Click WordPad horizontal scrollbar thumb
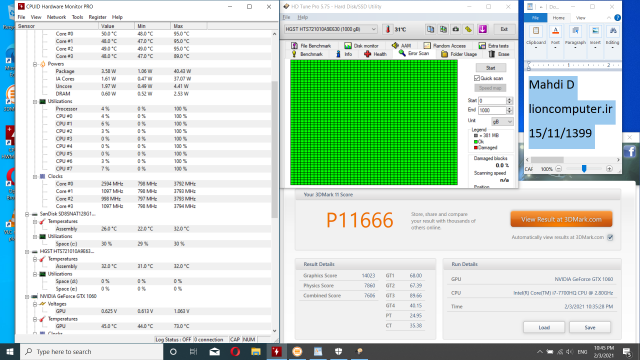640x360 pixels. click(547, 160)
